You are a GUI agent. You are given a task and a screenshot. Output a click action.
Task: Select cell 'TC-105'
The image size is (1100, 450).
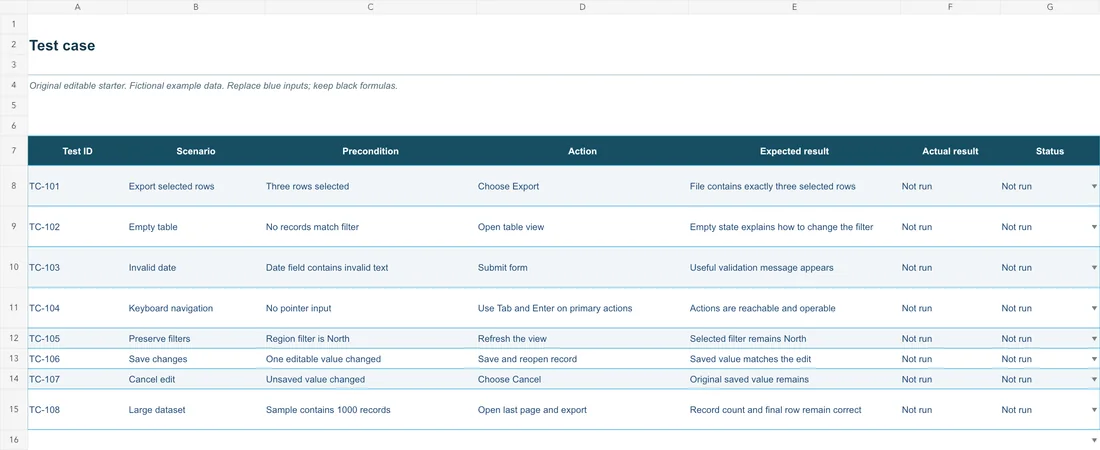click(77, 338)
